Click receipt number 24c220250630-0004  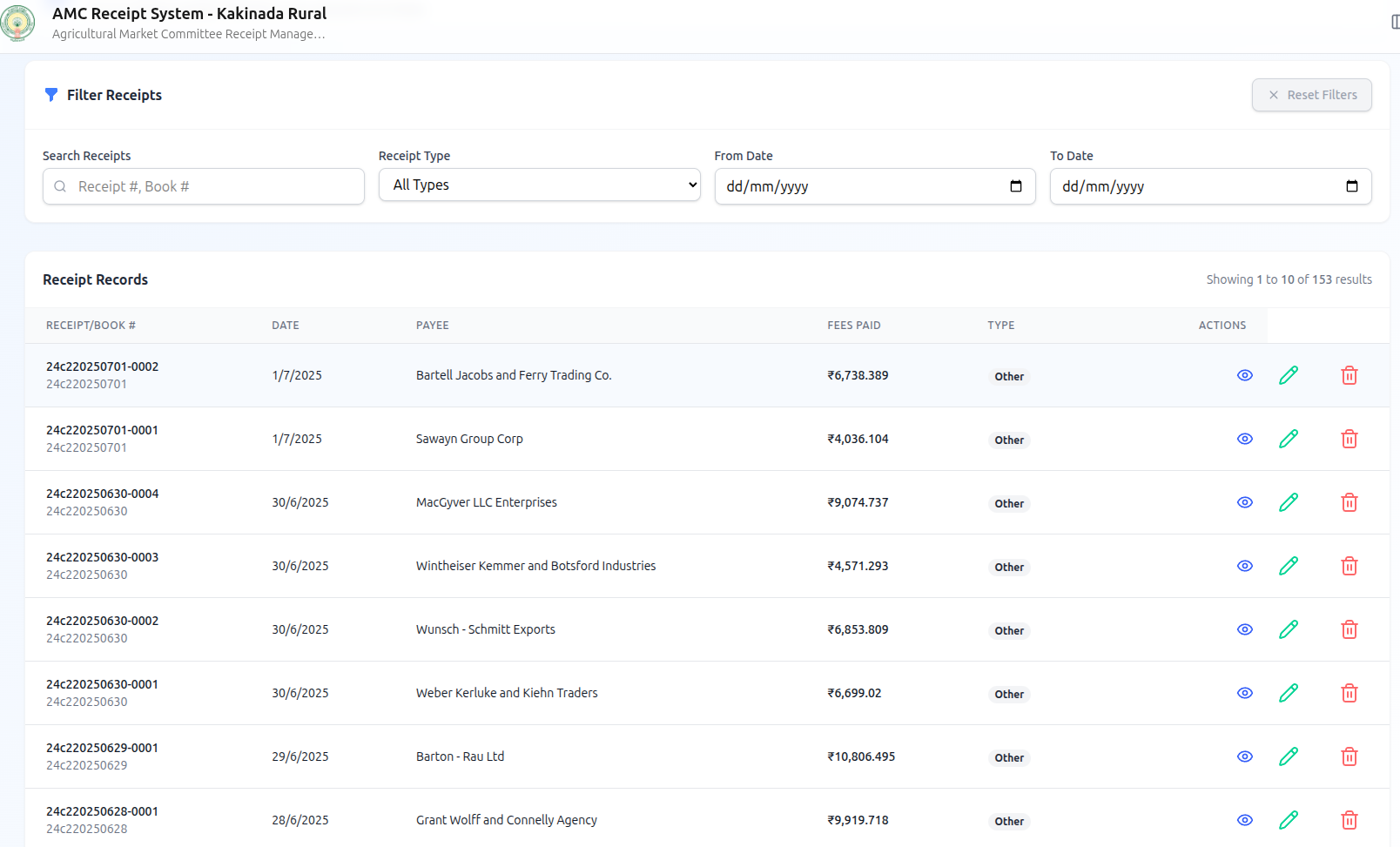click(103, 494)
